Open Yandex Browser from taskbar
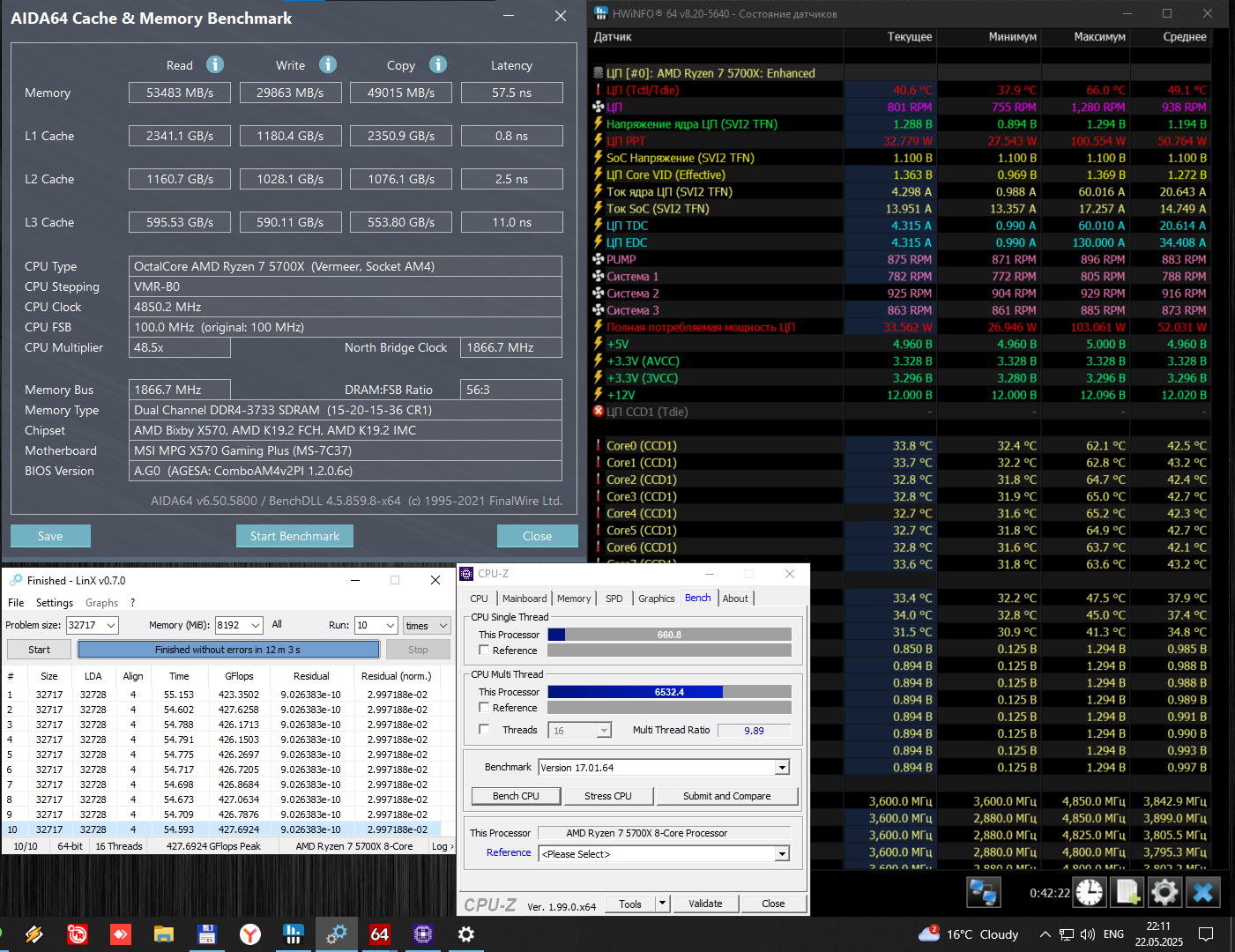Image resolution: width=1235 pixels, height=952 pixels. point(250,934)
